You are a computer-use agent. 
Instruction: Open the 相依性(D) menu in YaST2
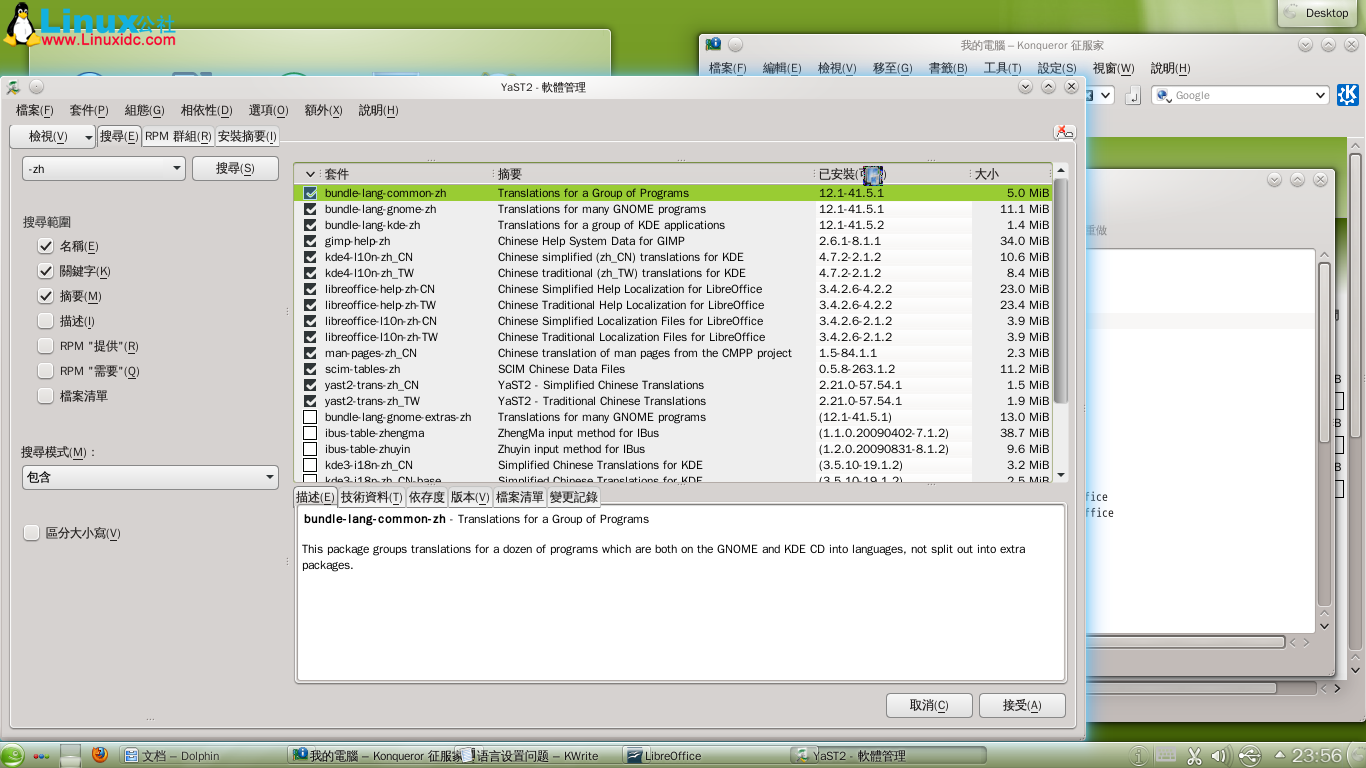pyautogui.click(x=206, y=110)
